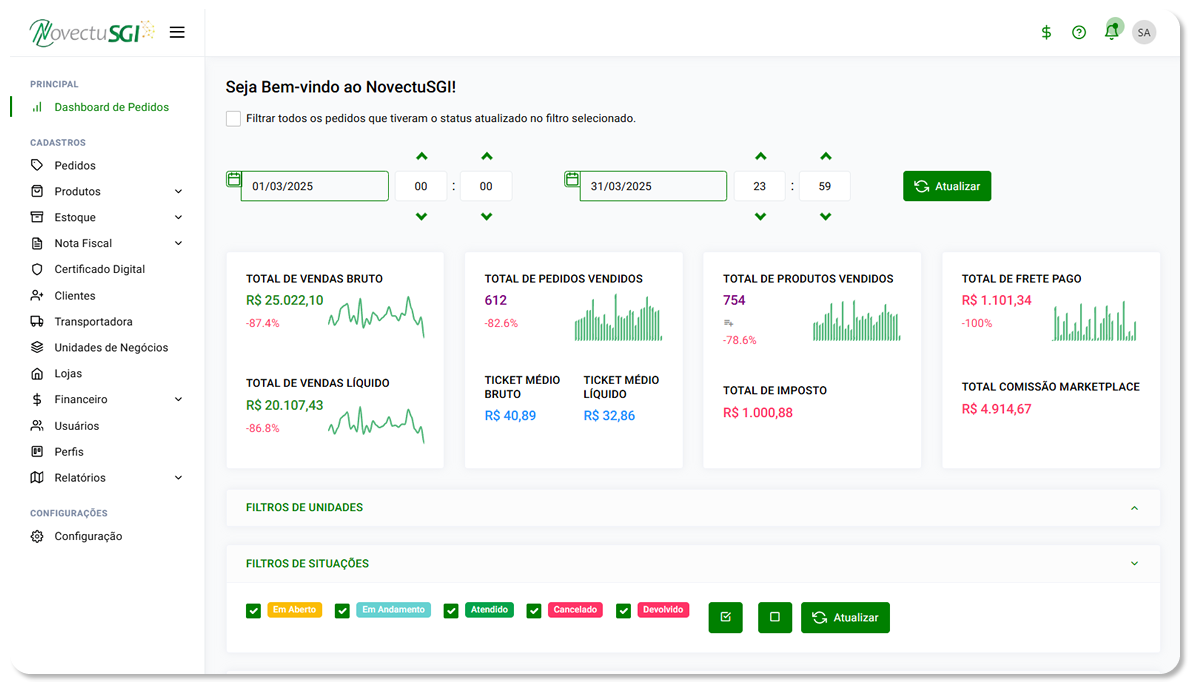The height and width of the screenshot is (689, 1190).
Task: Go to Transportadora in the sidebar
Action: [x=93, y=322]
